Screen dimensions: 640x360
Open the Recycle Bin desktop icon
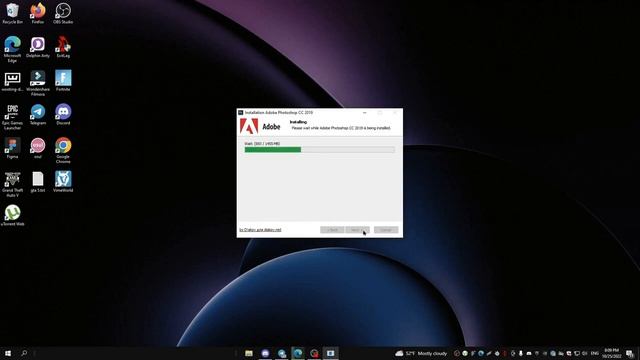(12, 13)
